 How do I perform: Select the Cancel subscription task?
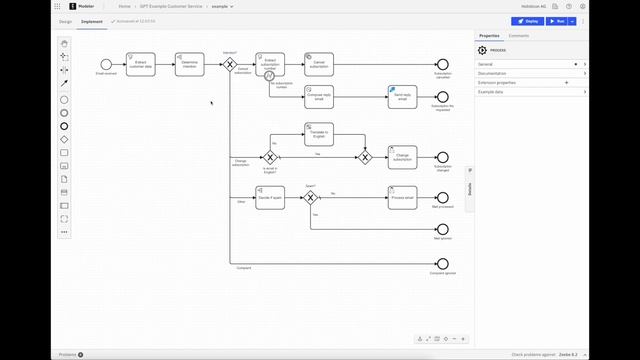point(319,64)
